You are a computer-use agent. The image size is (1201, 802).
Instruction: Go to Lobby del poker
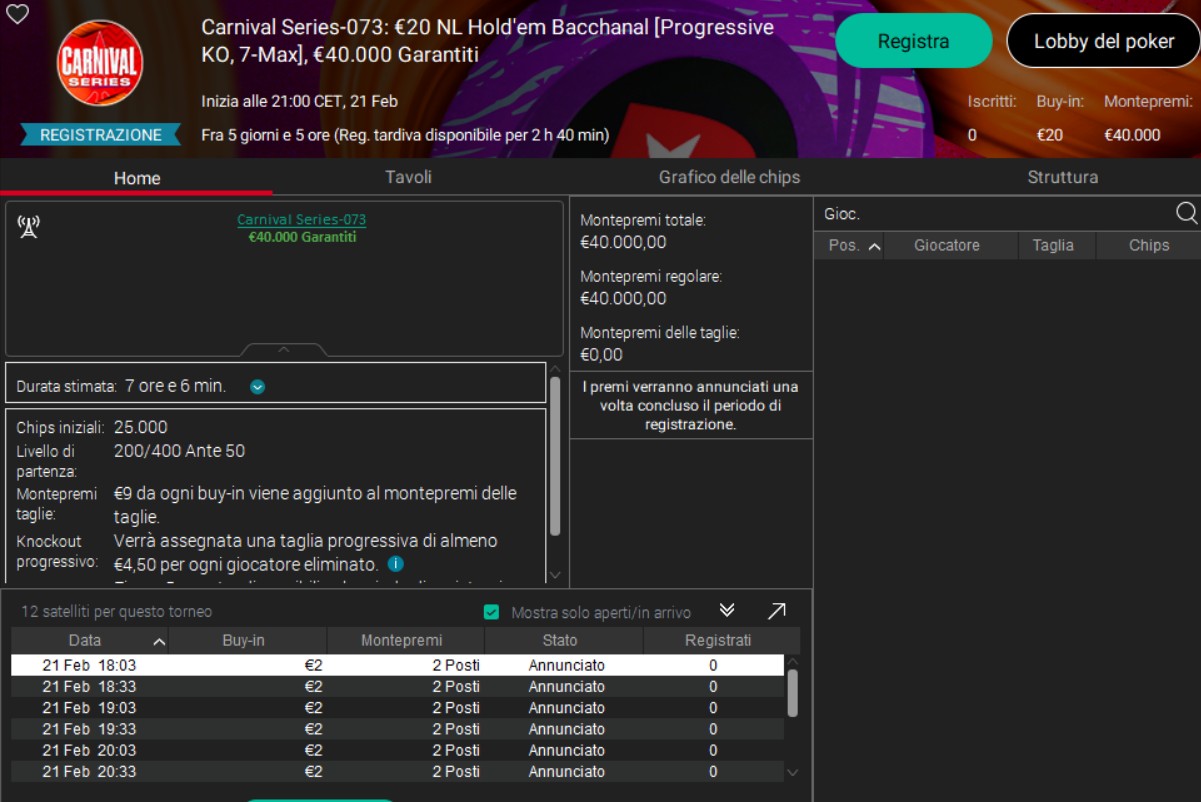point(1103,41)
